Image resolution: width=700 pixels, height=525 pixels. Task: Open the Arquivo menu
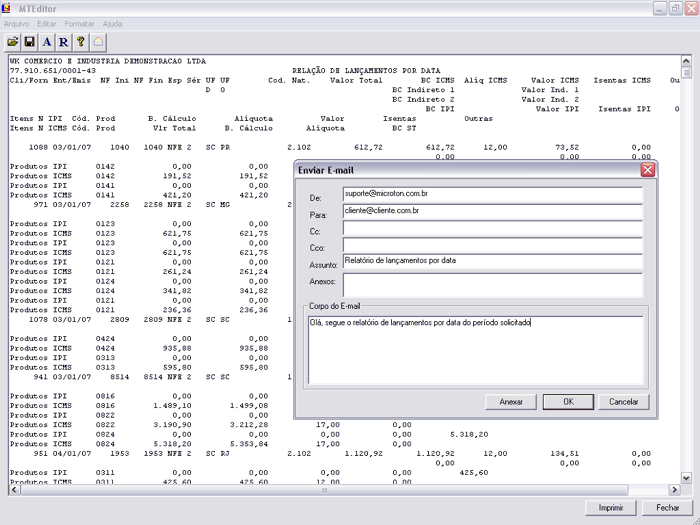(17, 23)
